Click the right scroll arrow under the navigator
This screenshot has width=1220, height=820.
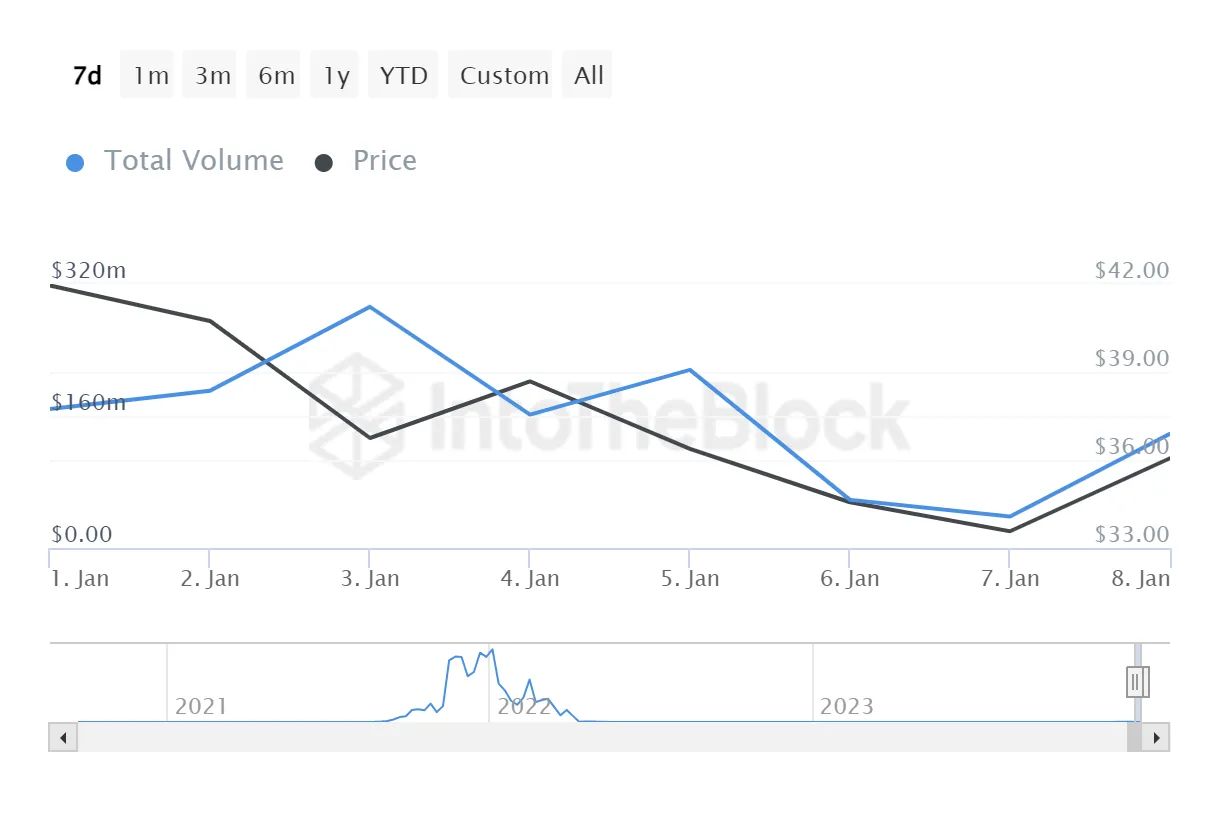[1155, 737]
